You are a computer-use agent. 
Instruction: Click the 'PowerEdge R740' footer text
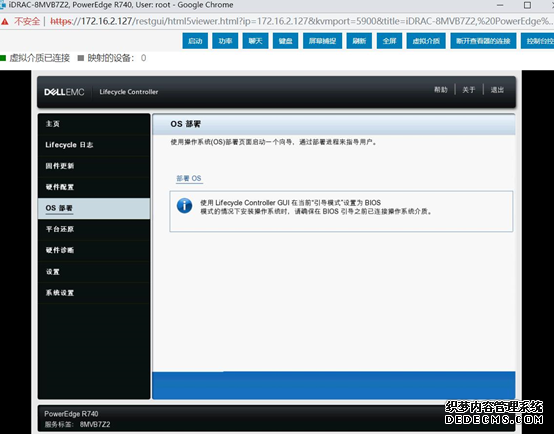[71, 414]
